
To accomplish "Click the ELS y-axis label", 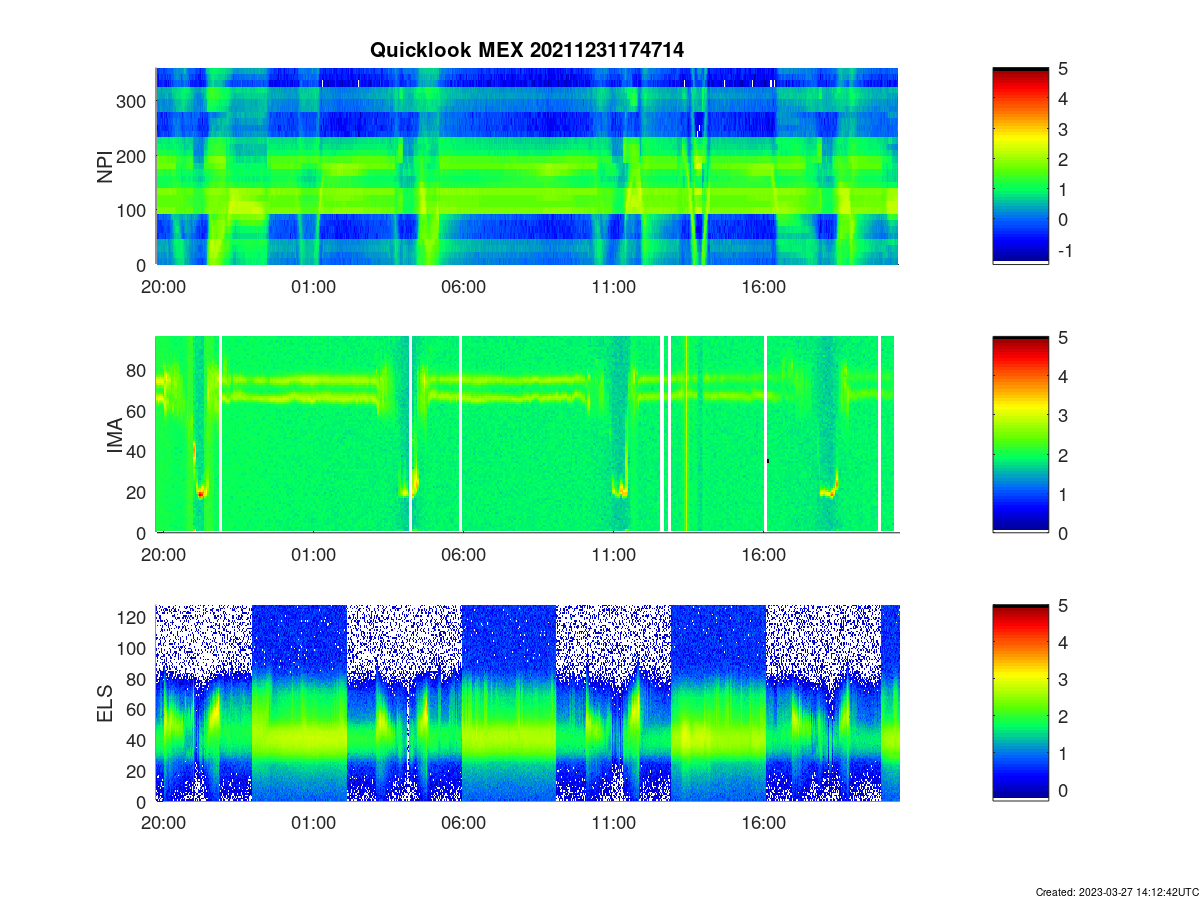I will click(104, 703).
